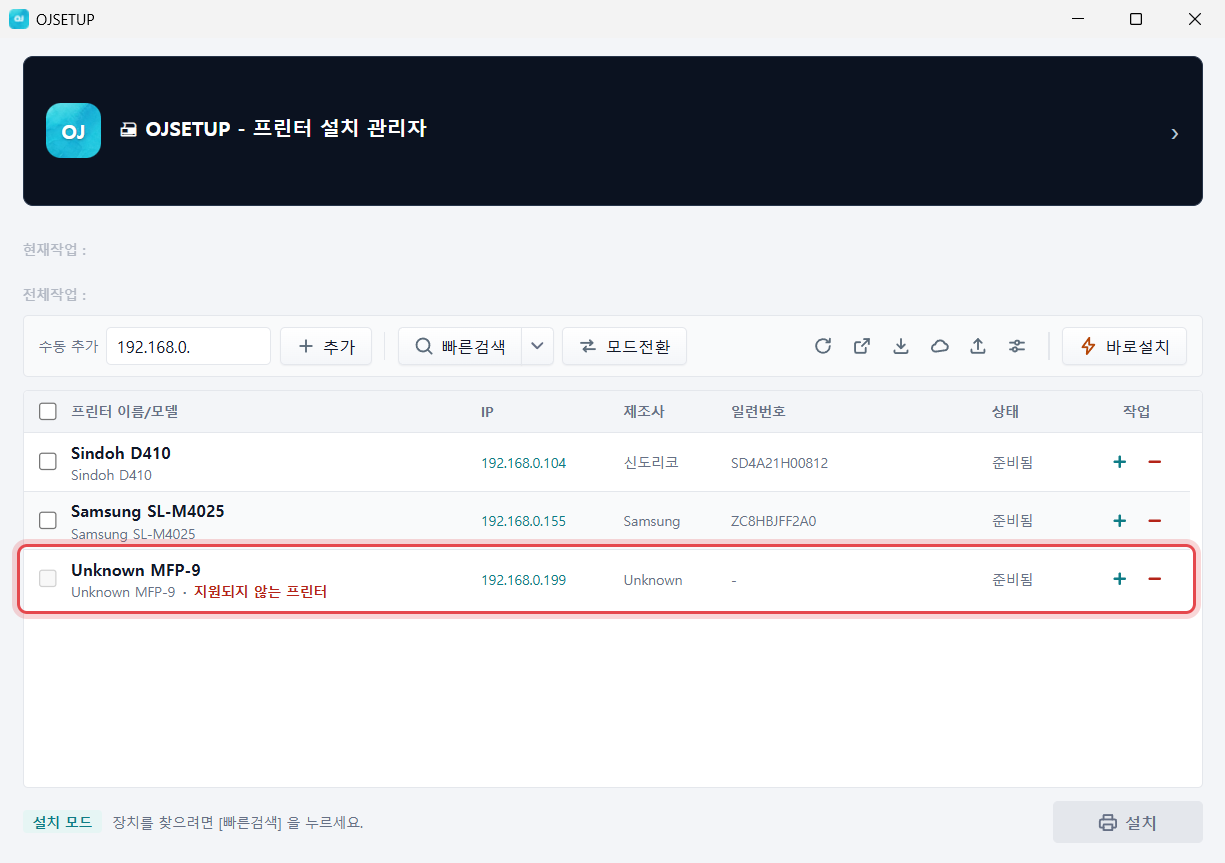Click the 빠른검색 quick search button

(x=460, y=346)
